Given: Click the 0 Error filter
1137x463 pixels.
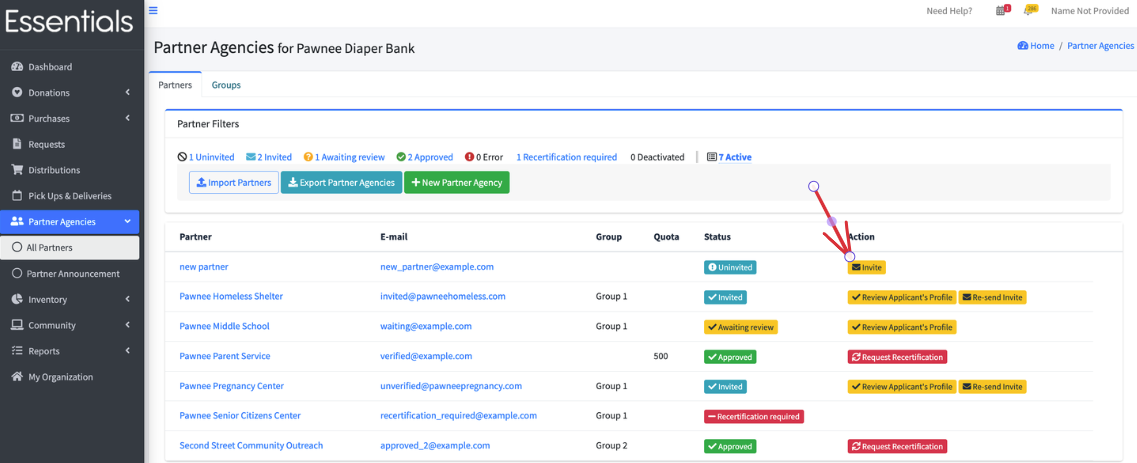Looking at the screenshot, I should (x=484, y=157).
